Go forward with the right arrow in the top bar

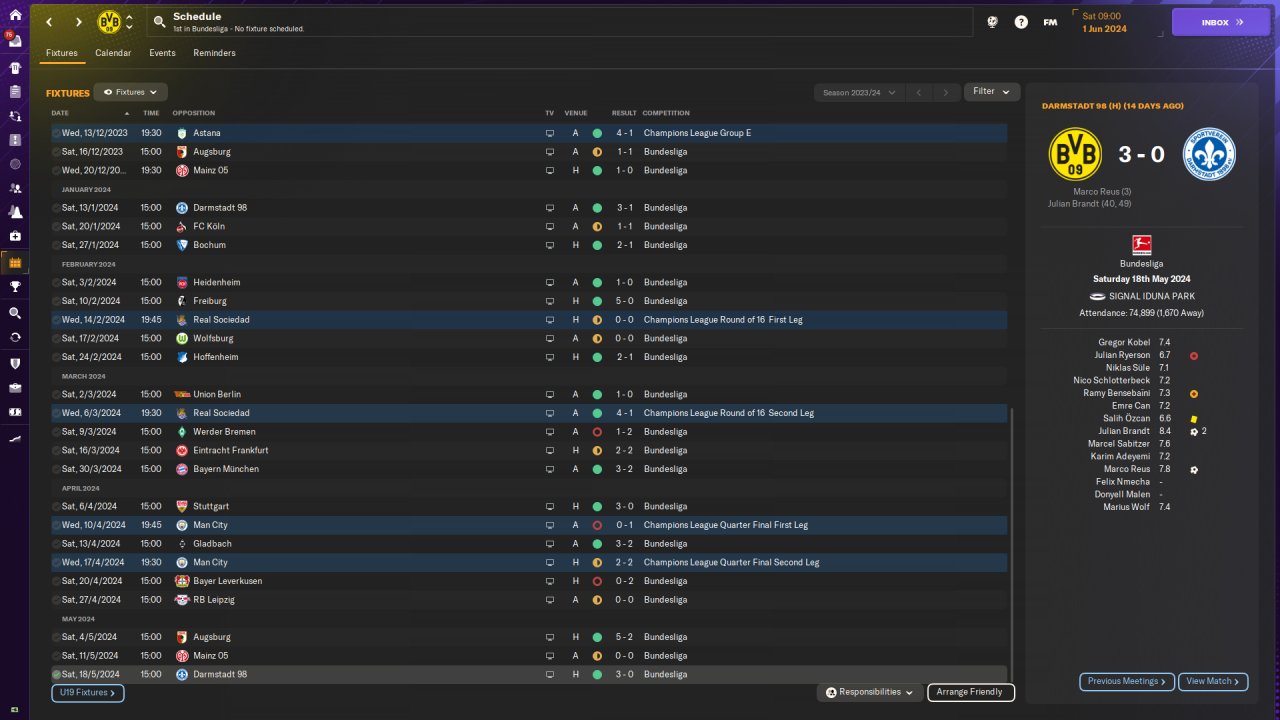point(78,22)
